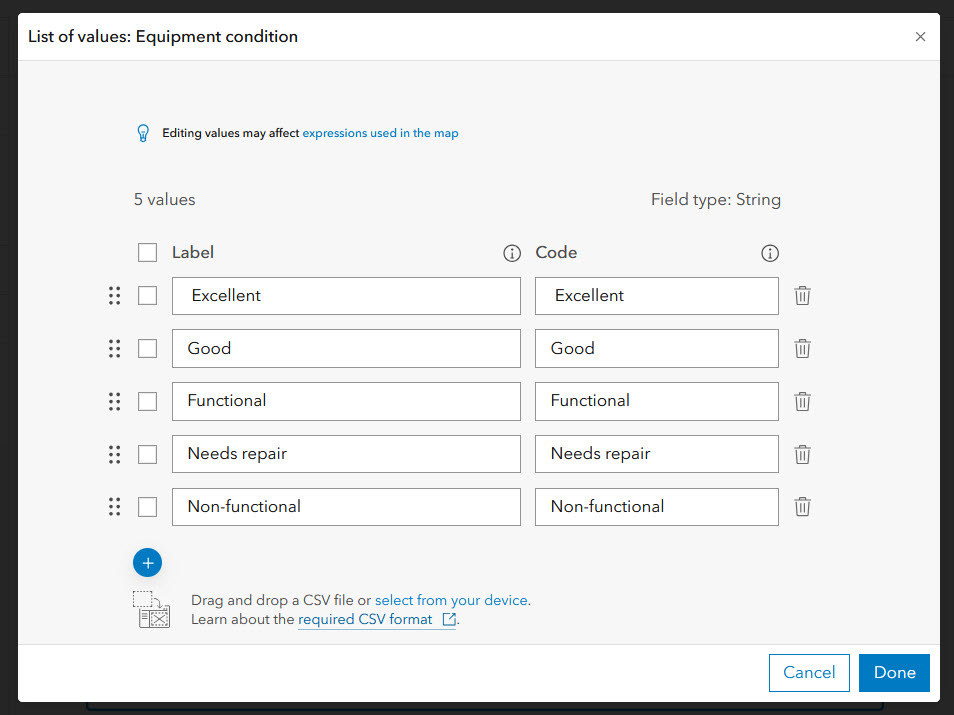Add a new value with plus button
Screen dimensions: 954x715
point(147,563)
